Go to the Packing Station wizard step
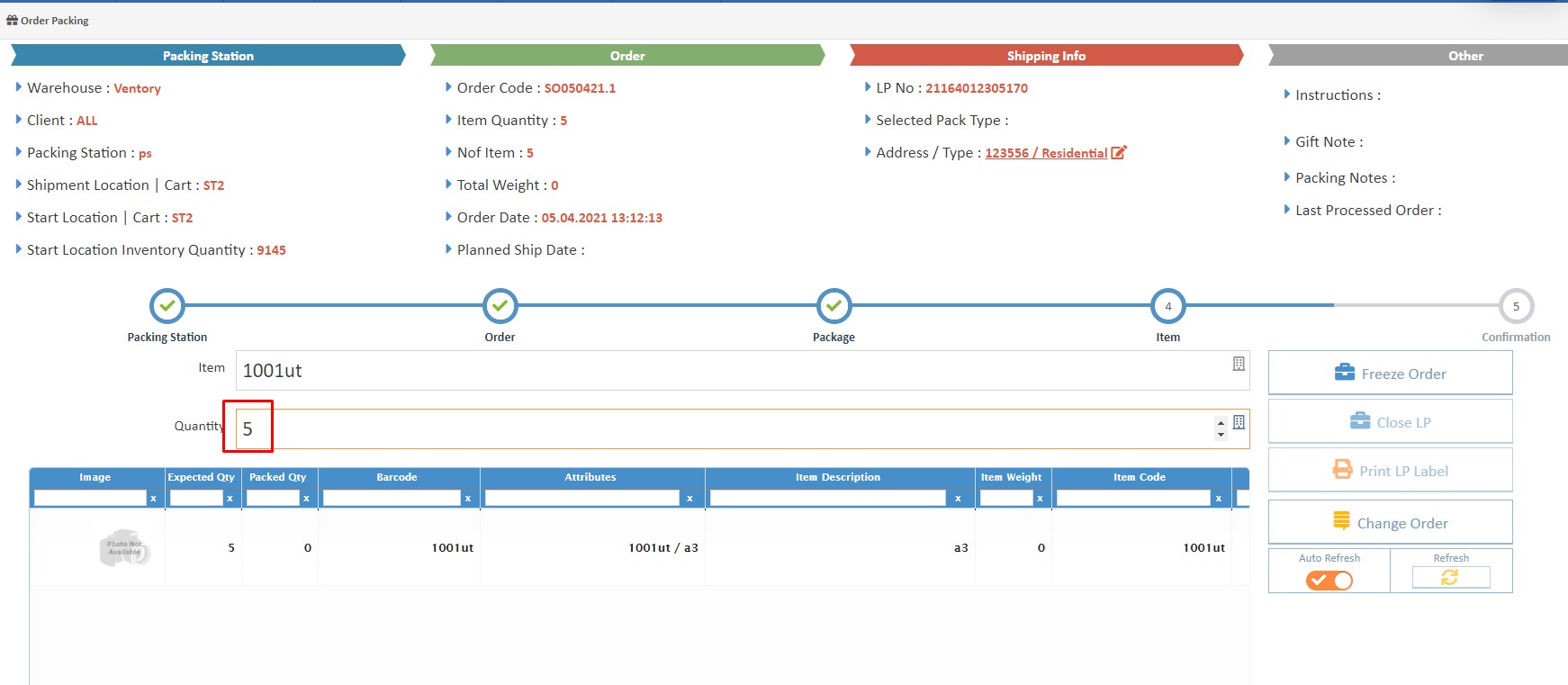1568x685 pixels. (x=167, y=306)
